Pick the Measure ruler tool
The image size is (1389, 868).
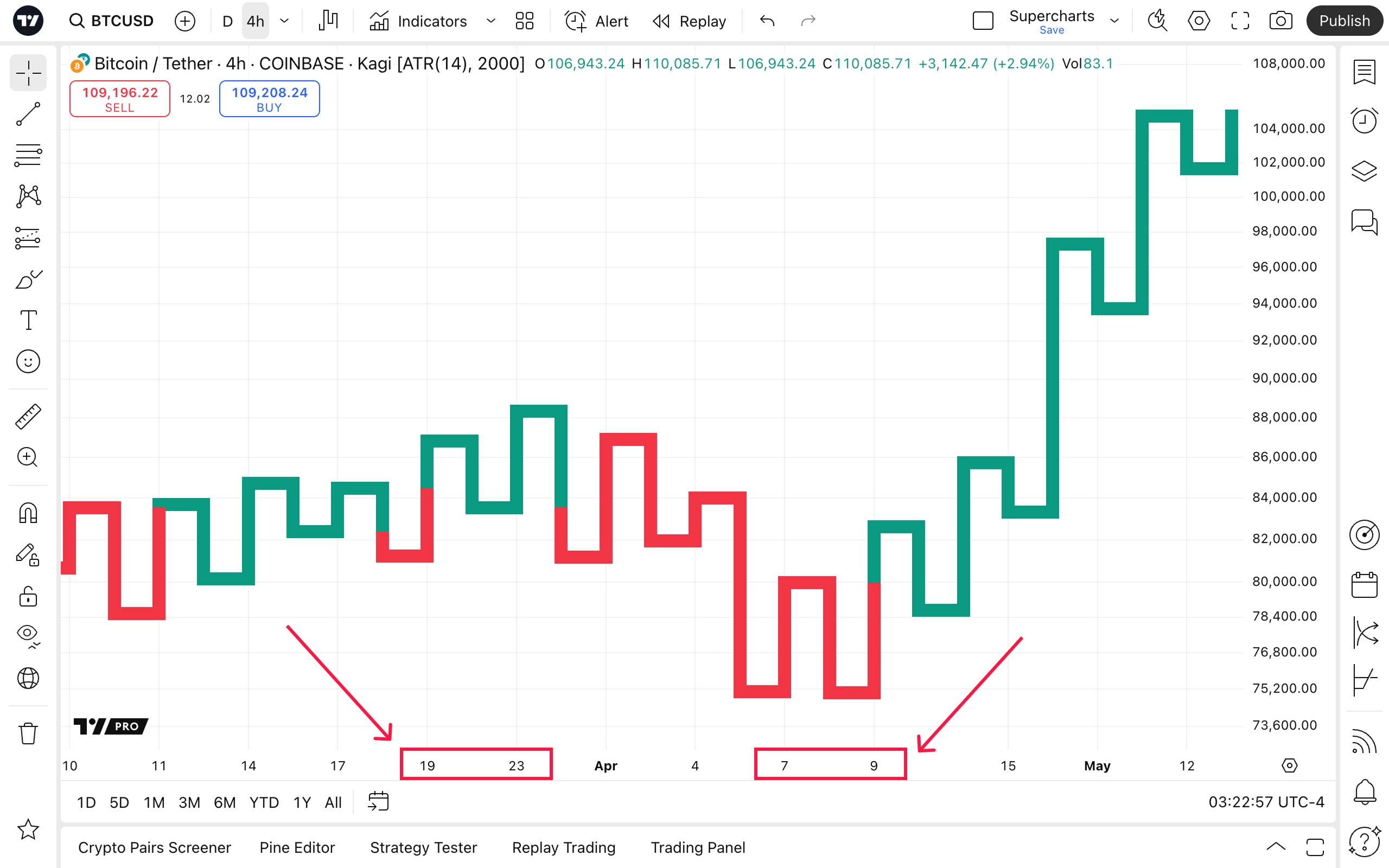(28, 416)
